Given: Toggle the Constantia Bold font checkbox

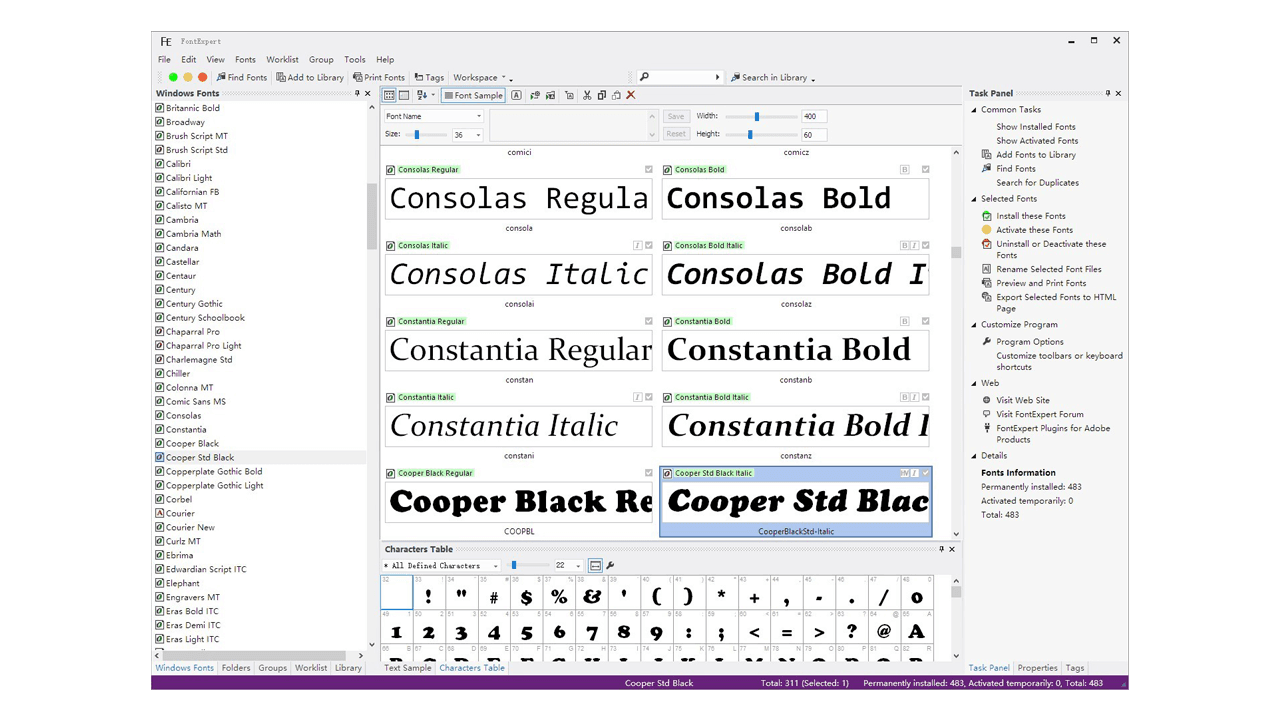Looking at the screenshot, I should pyautogui.click(x=926, y=322).
